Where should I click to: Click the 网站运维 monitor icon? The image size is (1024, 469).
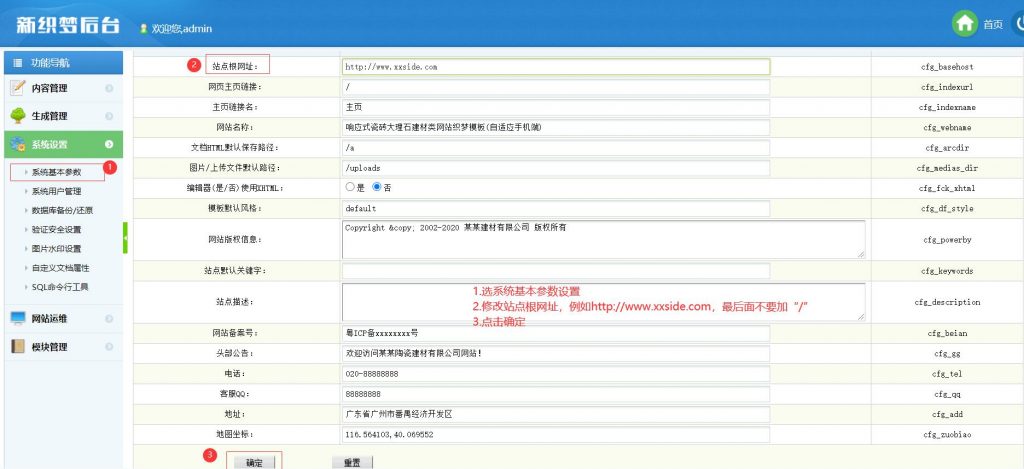(18, 318)
